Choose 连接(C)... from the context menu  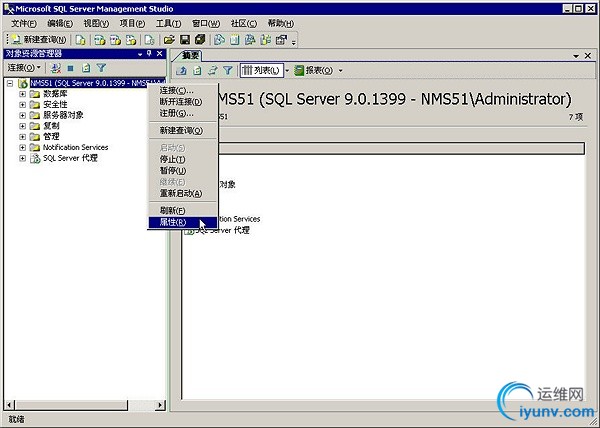183,90
